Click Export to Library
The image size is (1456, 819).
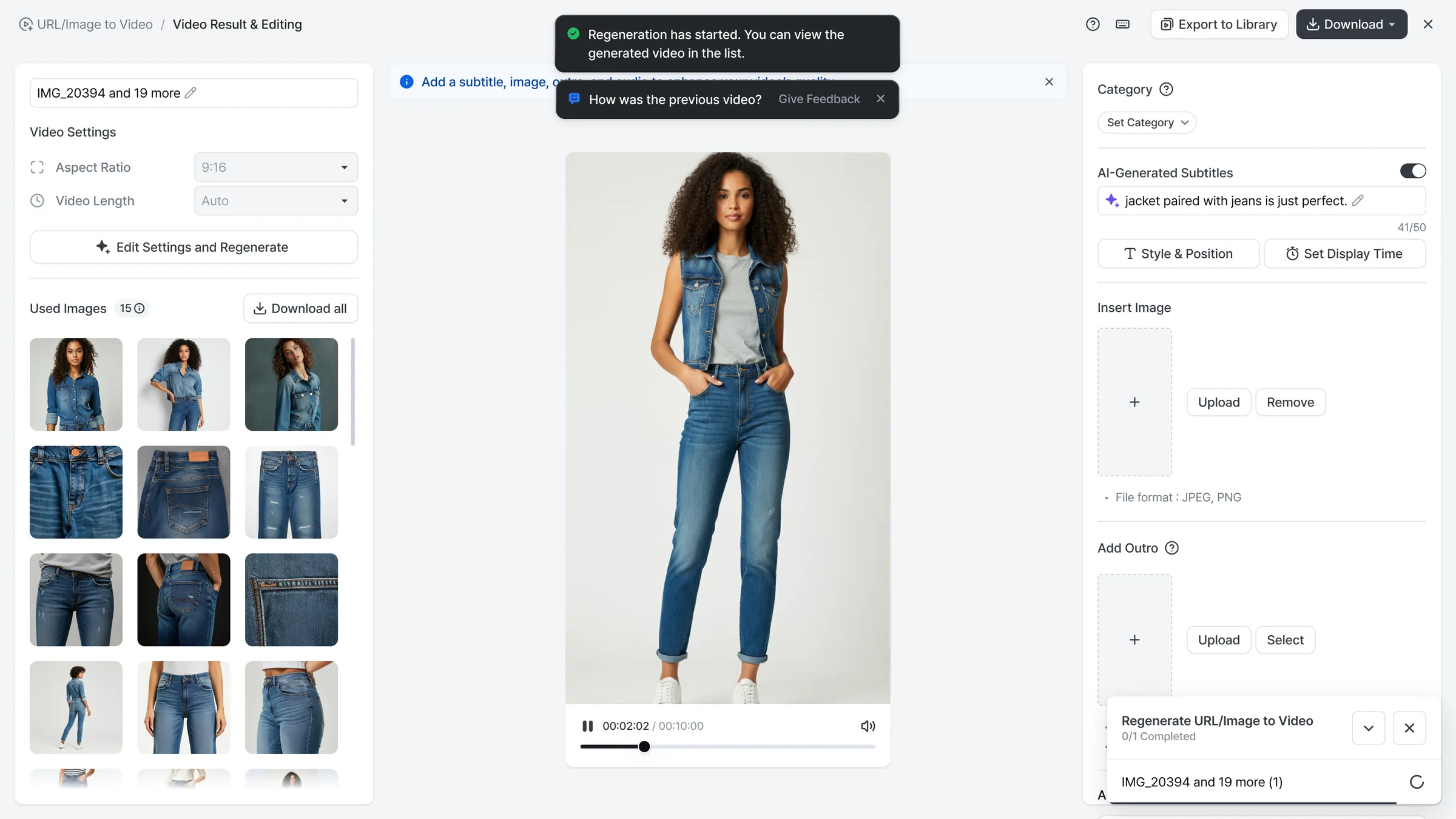(x=1219, y=24)
